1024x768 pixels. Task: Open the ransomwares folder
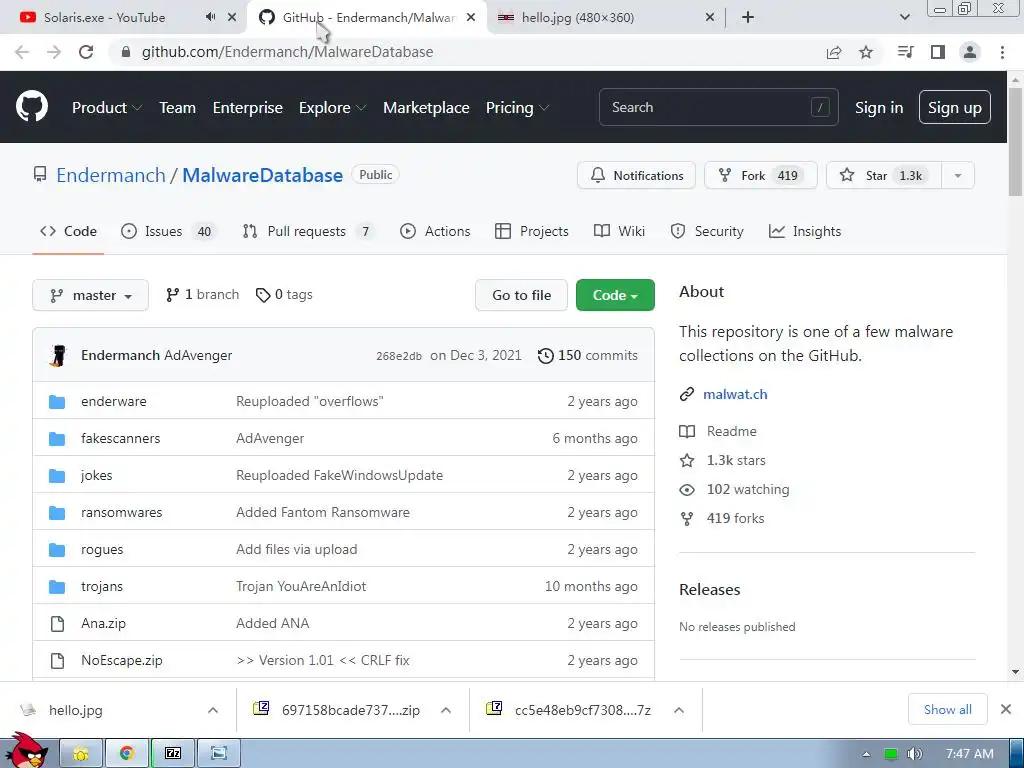click(x=121, y=513)
